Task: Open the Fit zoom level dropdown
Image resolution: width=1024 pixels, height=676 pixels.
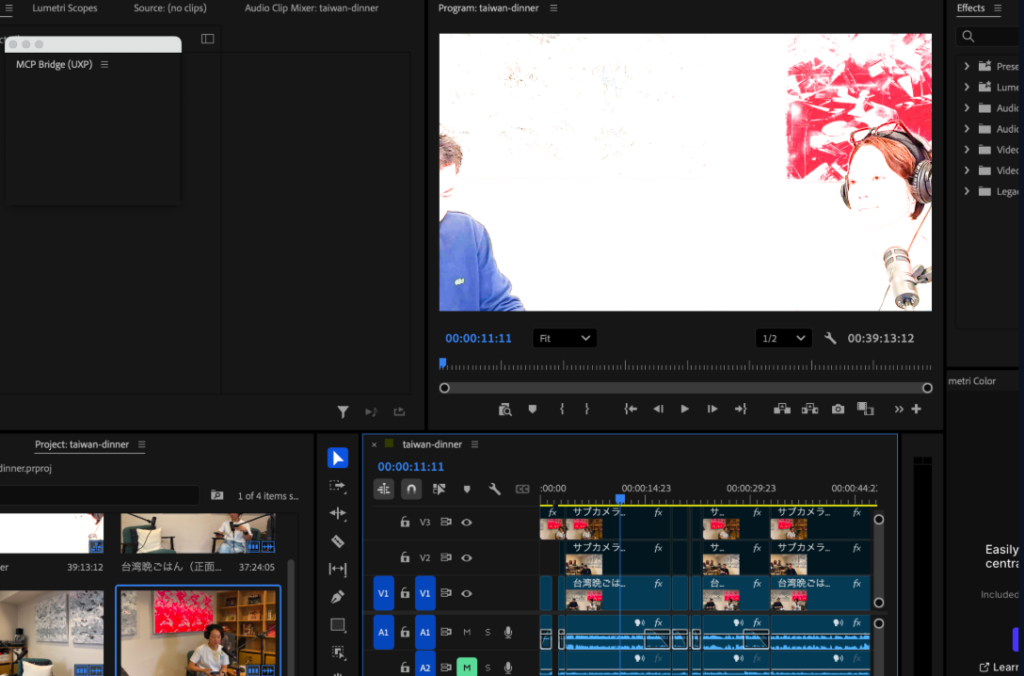Action: [564, 338]
